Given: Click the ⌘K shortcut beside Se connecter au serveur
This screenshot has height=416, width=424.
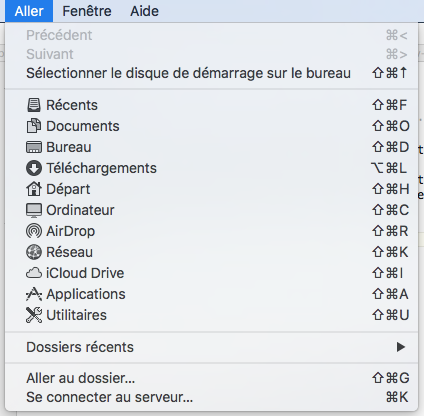Looking at the screenshot, I should [x=397, y=397].
